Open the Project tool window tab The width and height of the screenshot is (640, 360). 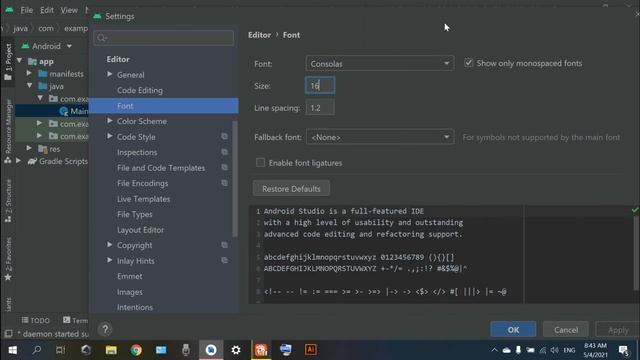pyautogui.click(x=8, y=62)
